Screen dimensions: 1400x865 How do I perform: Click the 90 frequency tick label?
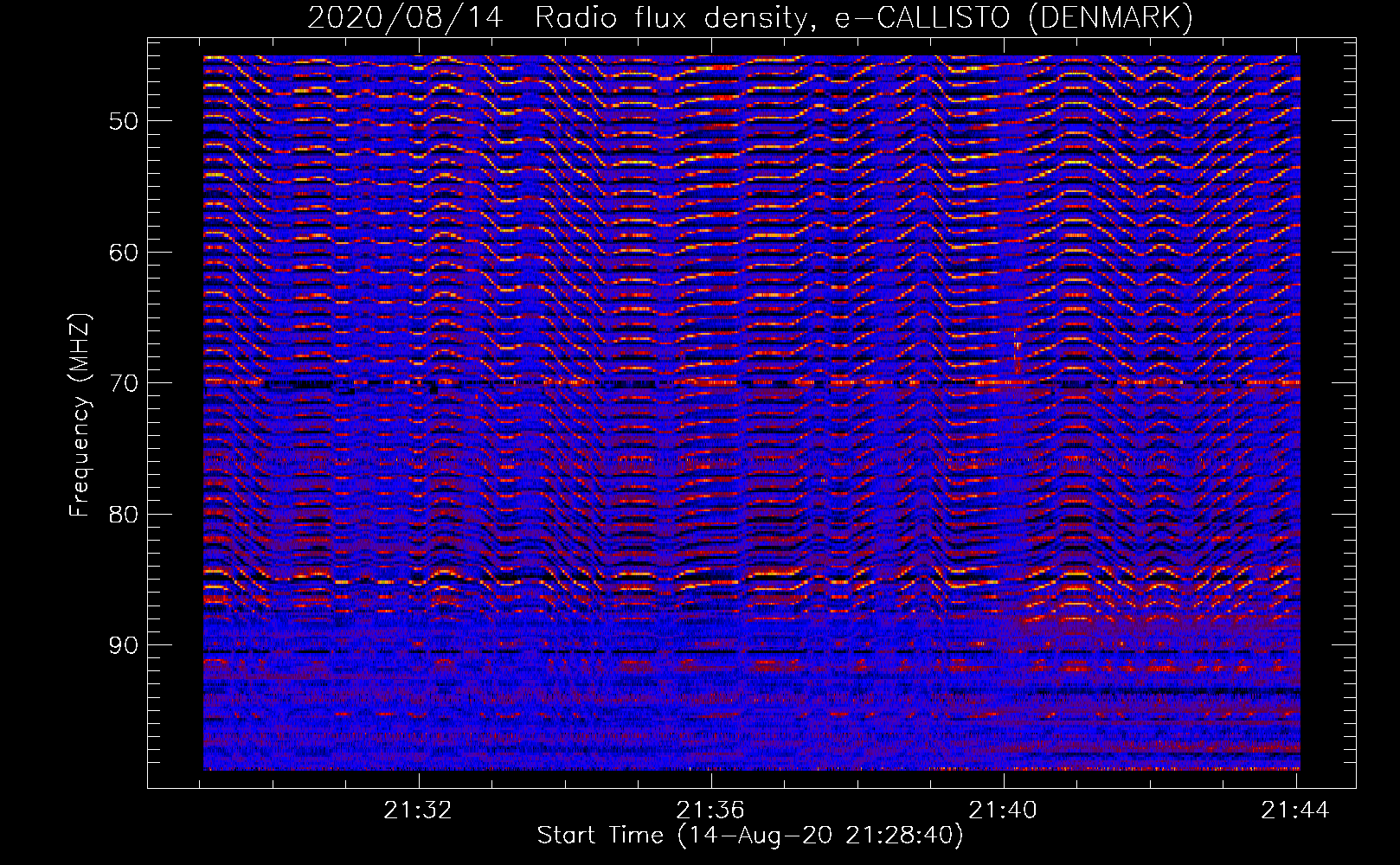[123, 645]
